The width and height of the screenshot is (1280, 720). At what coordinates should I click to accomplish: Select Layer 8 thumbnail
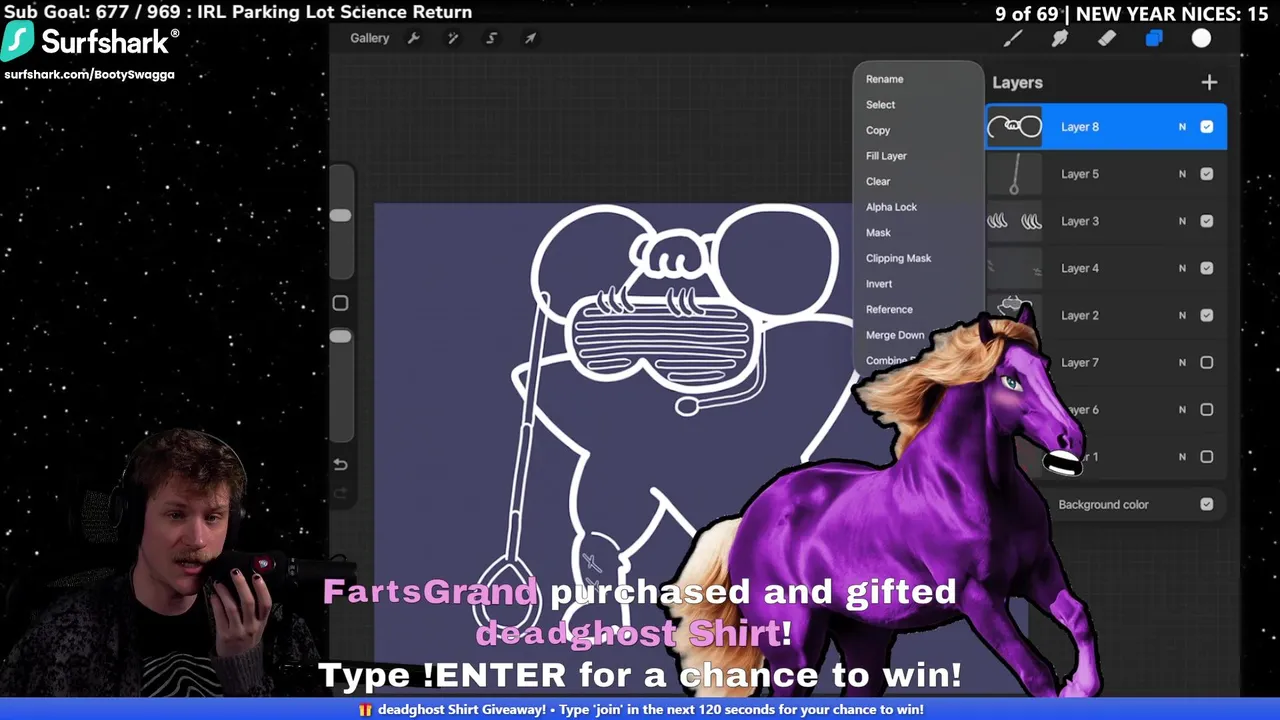click(x=1014, y=127)
